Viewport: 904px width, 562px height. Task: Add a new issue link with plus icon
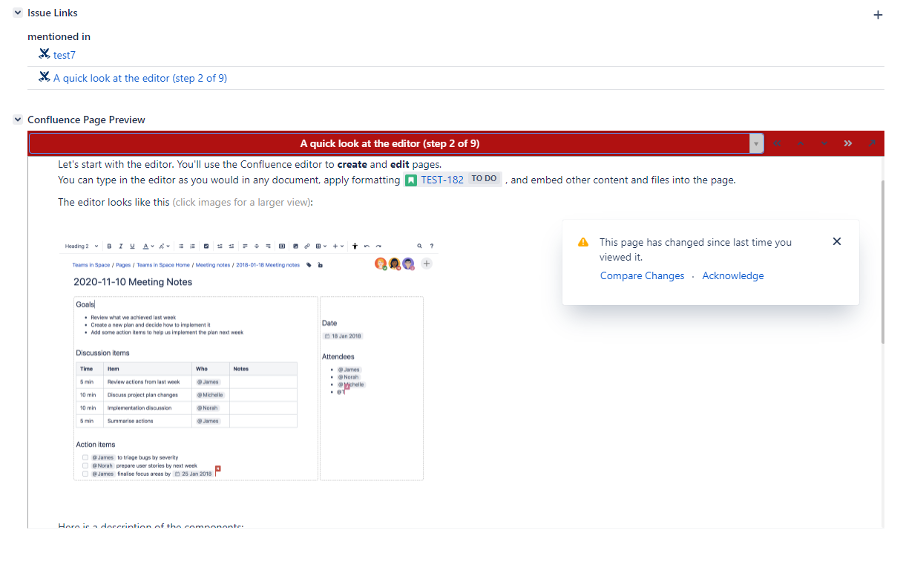point(878,15)
